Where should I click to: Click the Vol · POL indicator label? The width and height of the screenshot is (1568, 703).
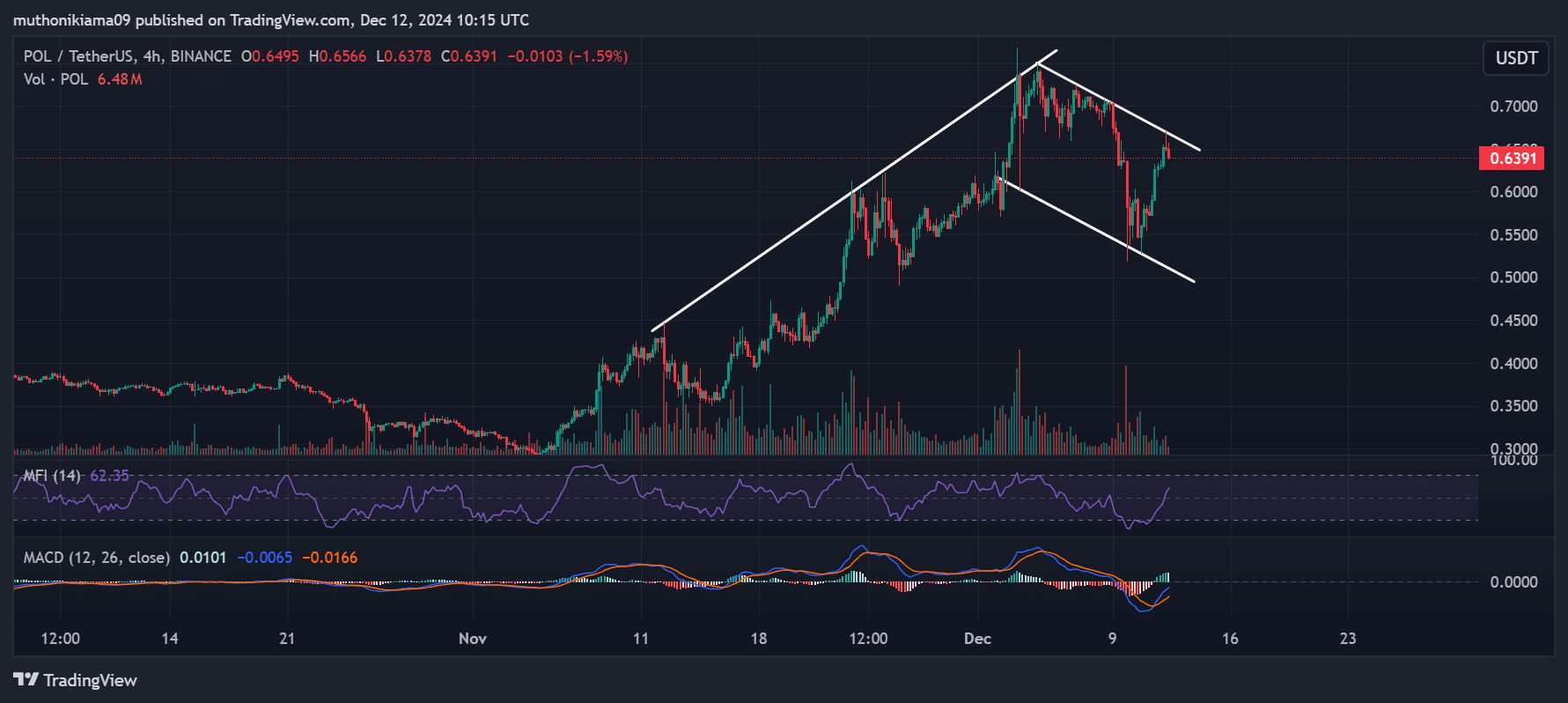point(55,79)
